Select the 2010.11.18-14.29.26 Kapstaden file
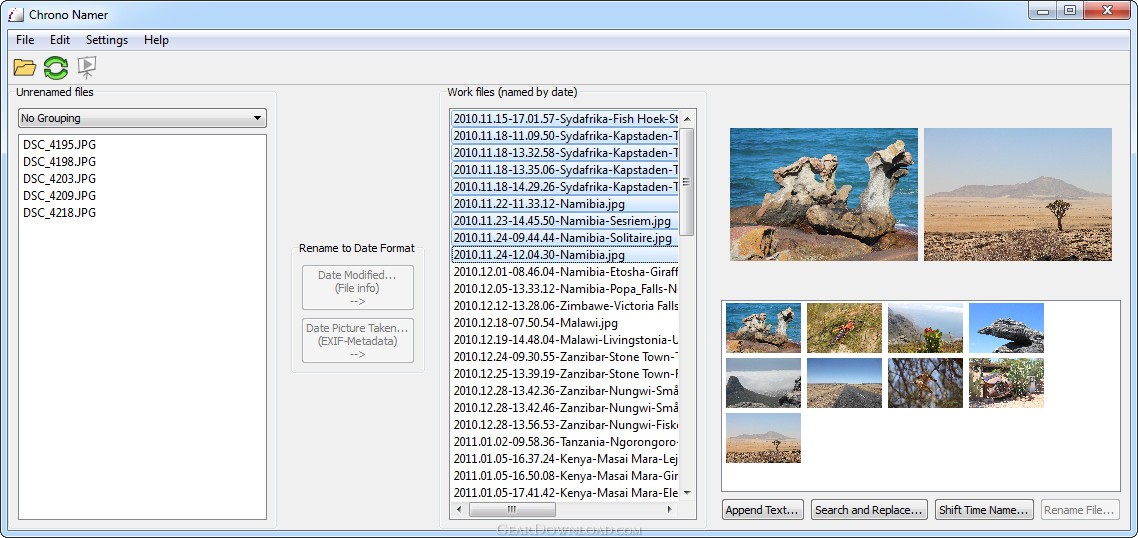Screen dimensions: 1138x538 coord(565,187)
